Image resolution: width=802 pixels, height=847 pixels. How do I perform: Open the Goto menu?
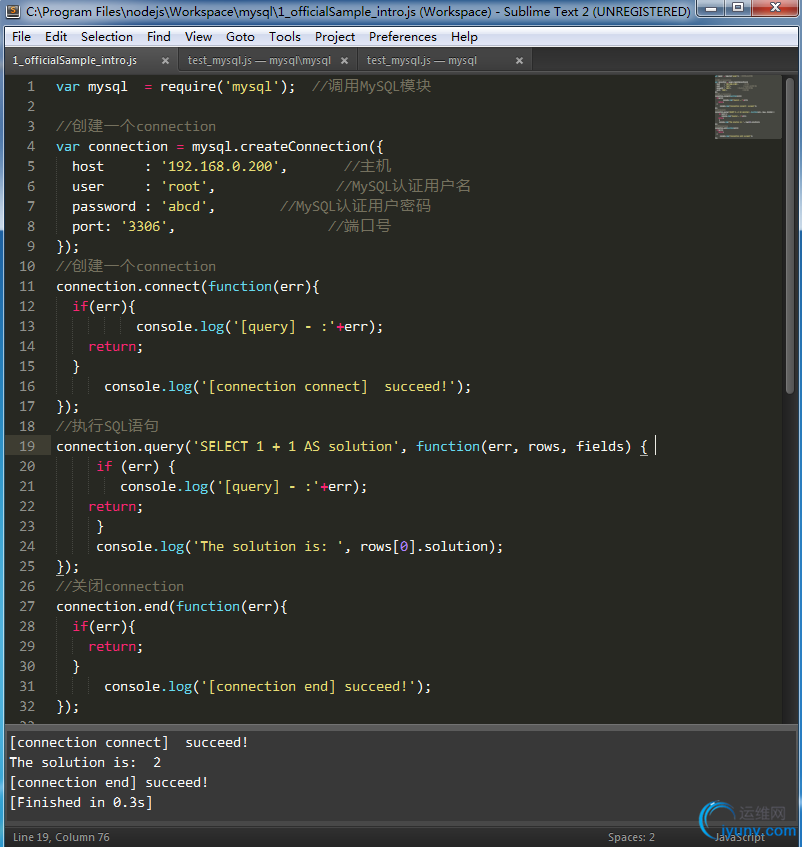point(240,37)
